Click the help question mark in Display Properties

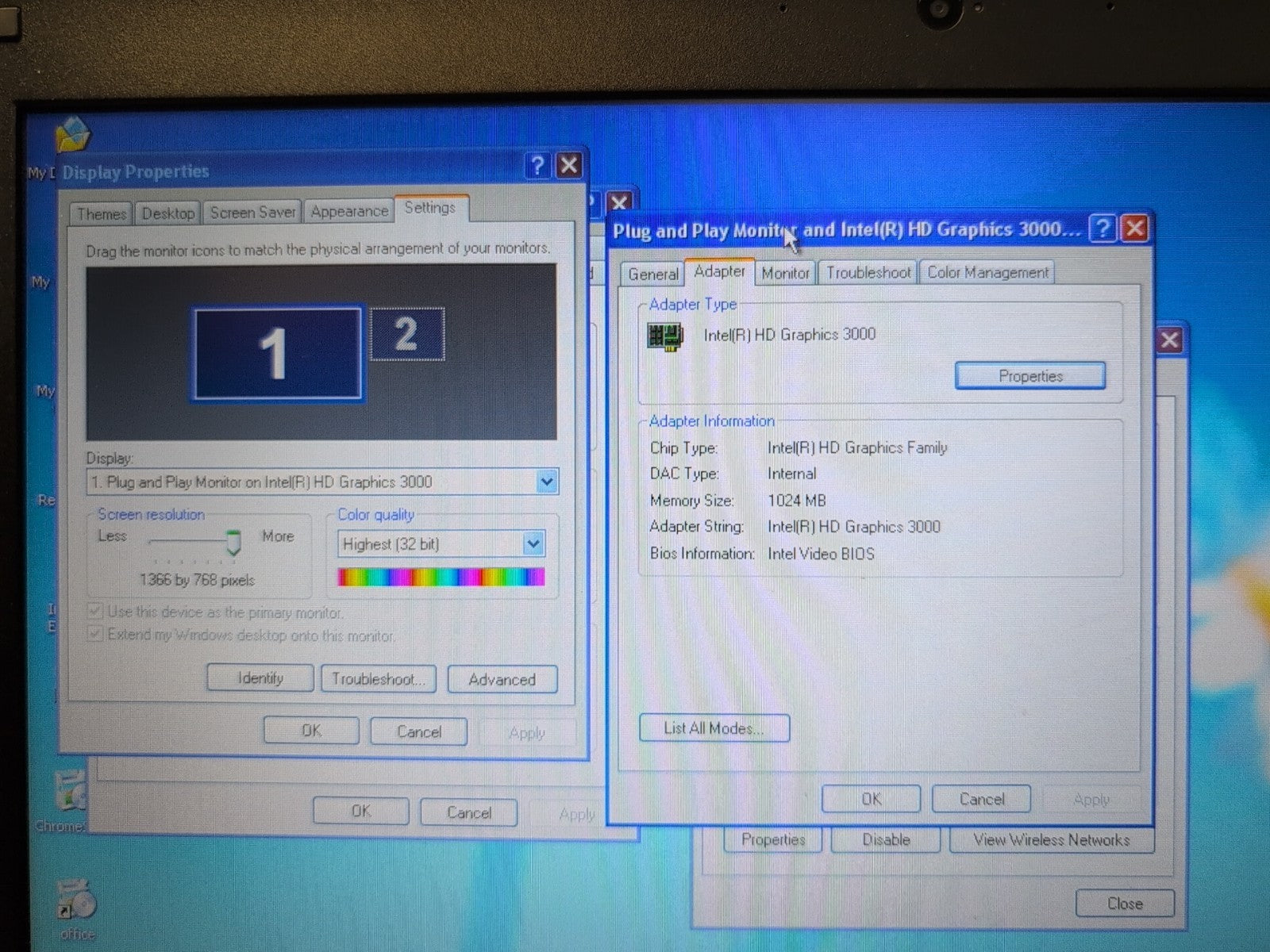click(x=537, y=166)
